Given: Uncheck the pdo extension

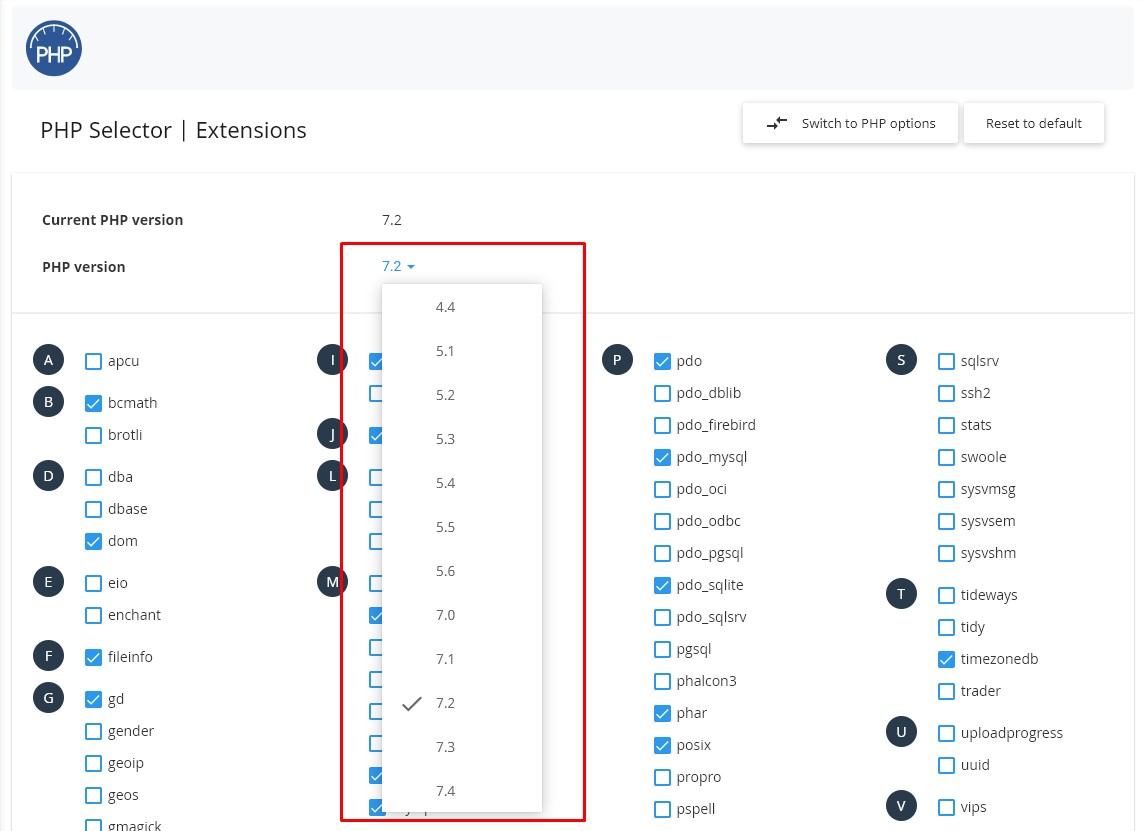Looking at the screenshot, I should 662,361.
